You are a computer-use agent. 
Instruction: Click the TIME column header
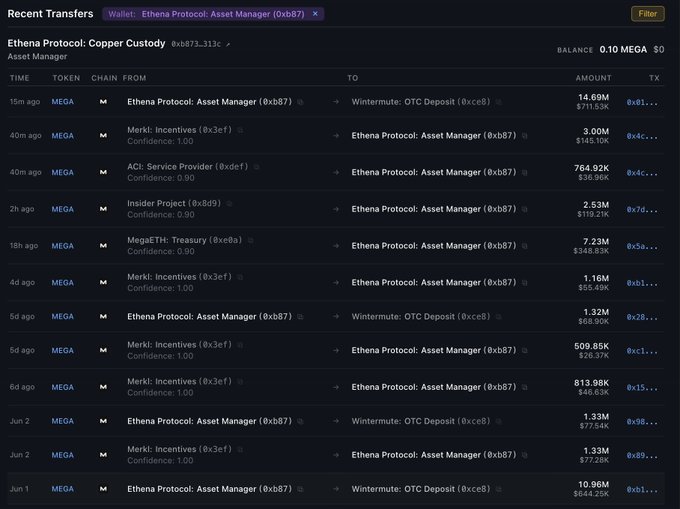coord(20,78)
